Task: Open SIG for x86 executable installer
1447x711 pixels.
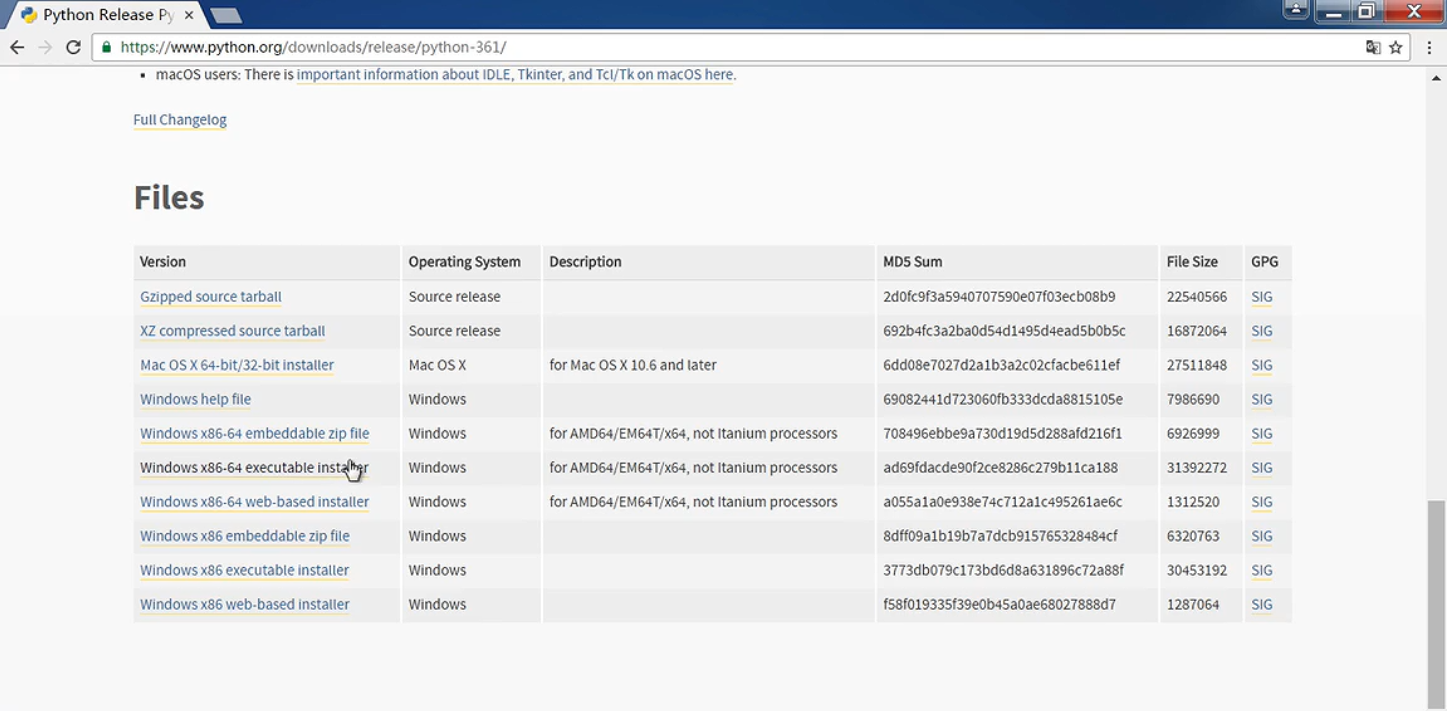Action: 1262,570
